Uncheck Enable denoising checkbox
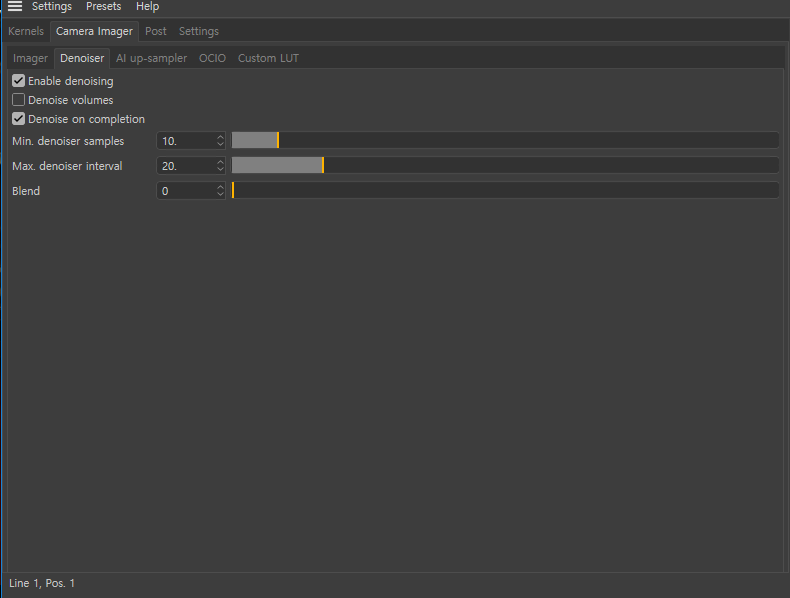Image resolution: width=790 pixels, height=598 pixels. [x=19, y=81]
